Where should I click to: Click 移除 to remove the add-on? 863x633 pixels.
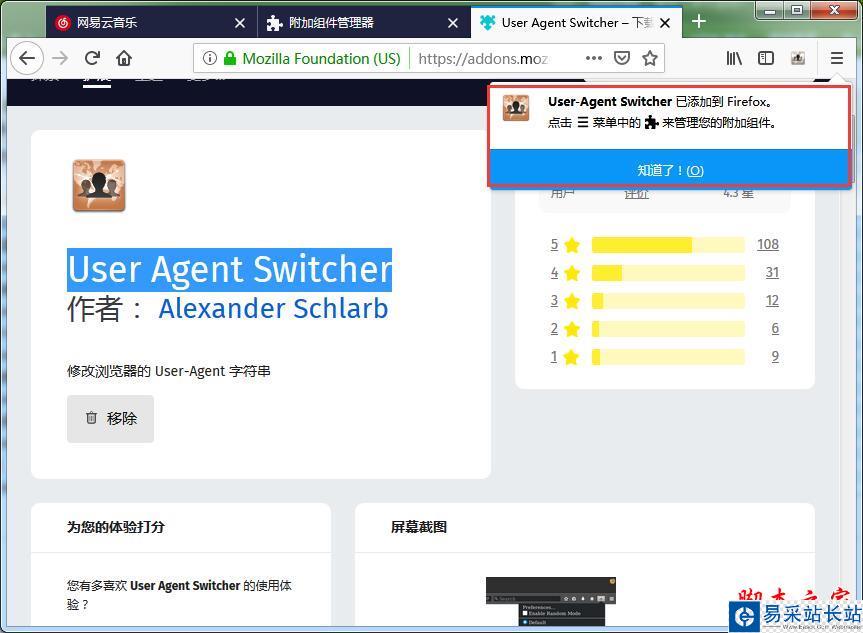[x=111, y=418]
